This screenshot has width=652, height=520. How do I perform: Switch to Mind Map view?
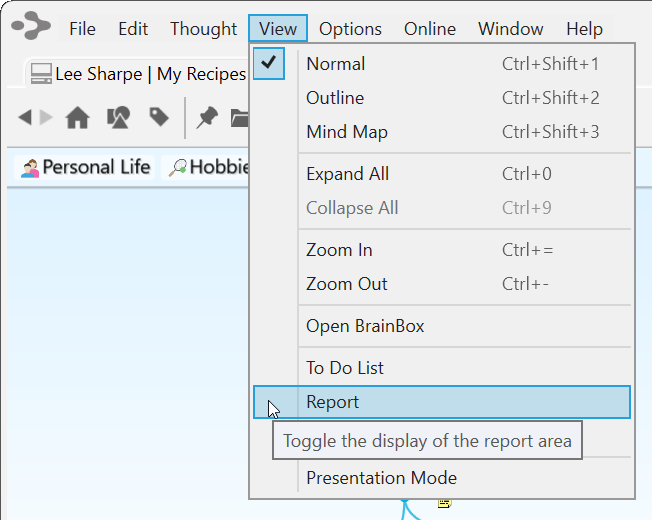pos(346,132)
